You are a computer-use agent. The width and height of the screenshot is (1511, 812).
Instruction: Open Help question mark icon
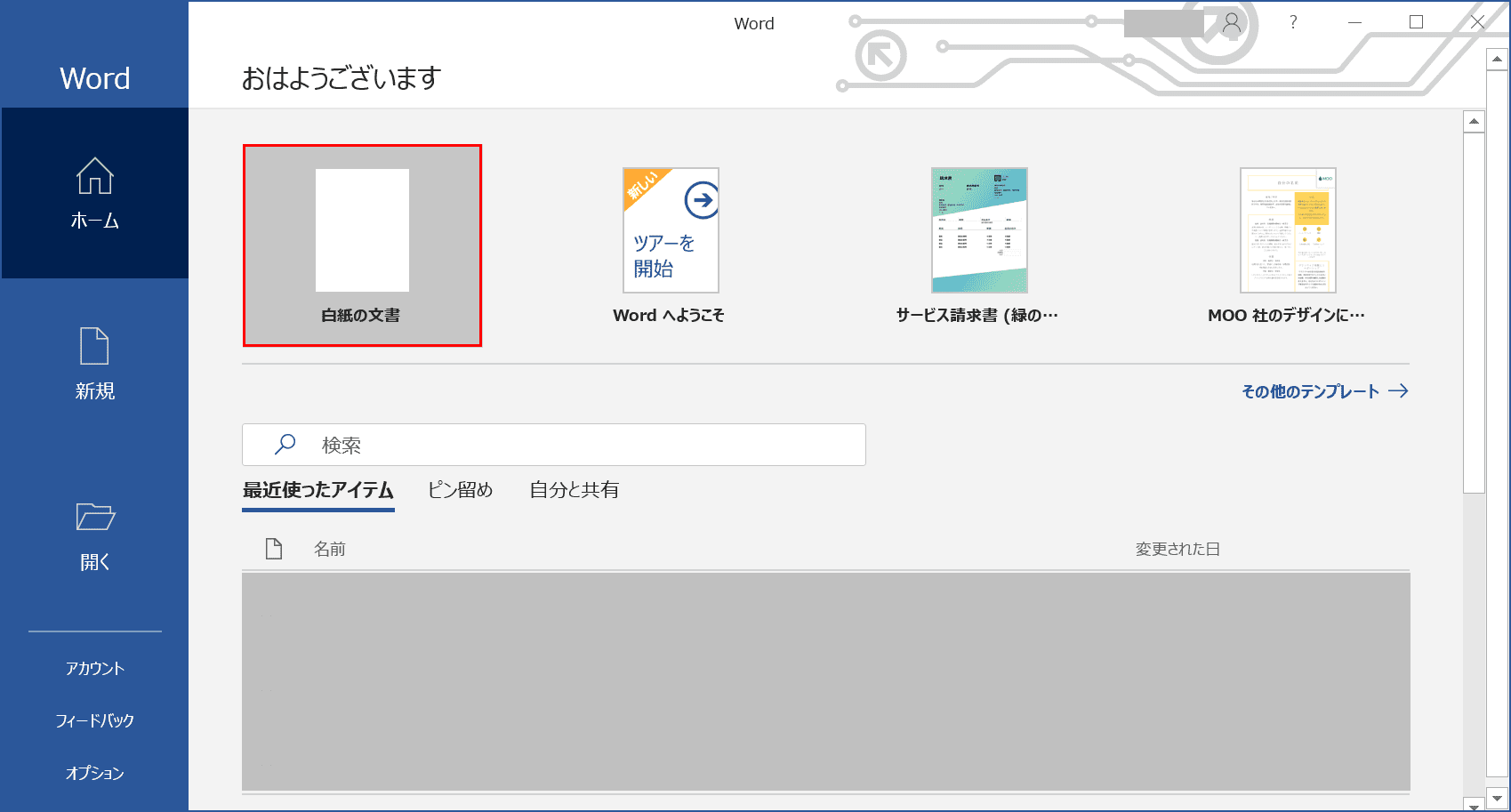click(1293, 22)
